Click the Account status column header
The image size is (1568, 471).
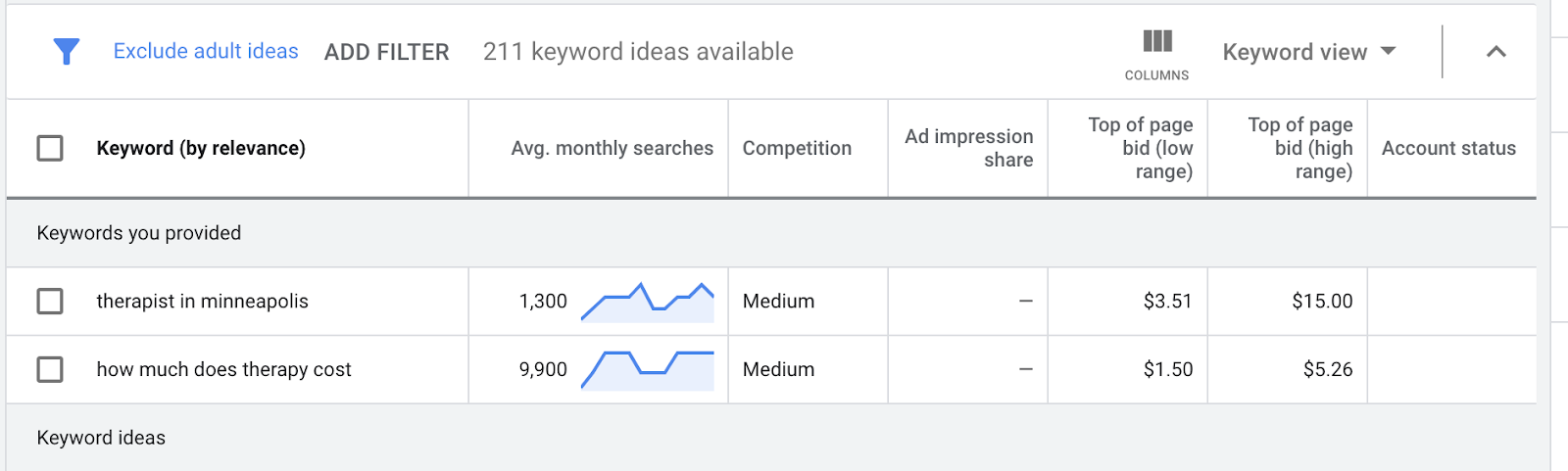click(x=1448, y=148)
